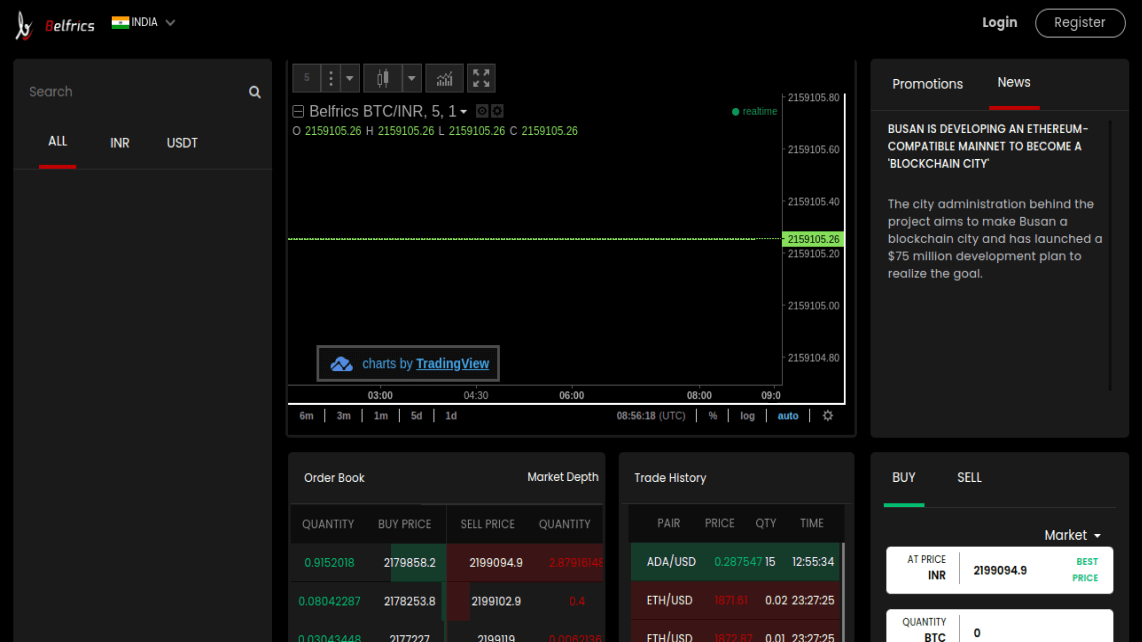Collapse the BTC/INR chart legend box

(298, 111)
